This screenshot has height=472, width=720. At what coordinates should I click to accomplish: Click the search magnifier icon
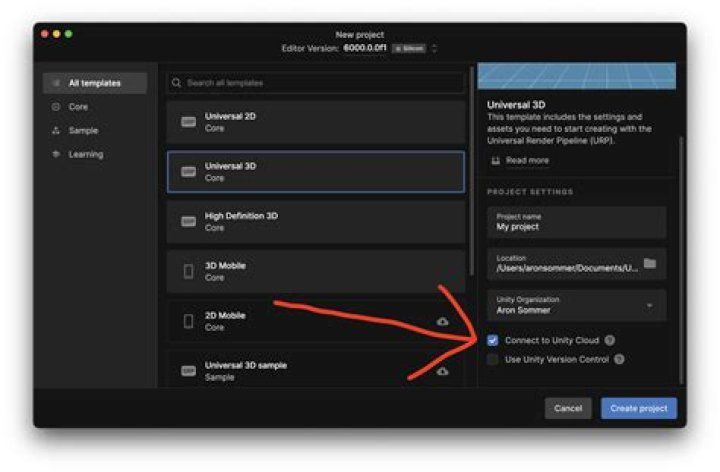point(176,83)
